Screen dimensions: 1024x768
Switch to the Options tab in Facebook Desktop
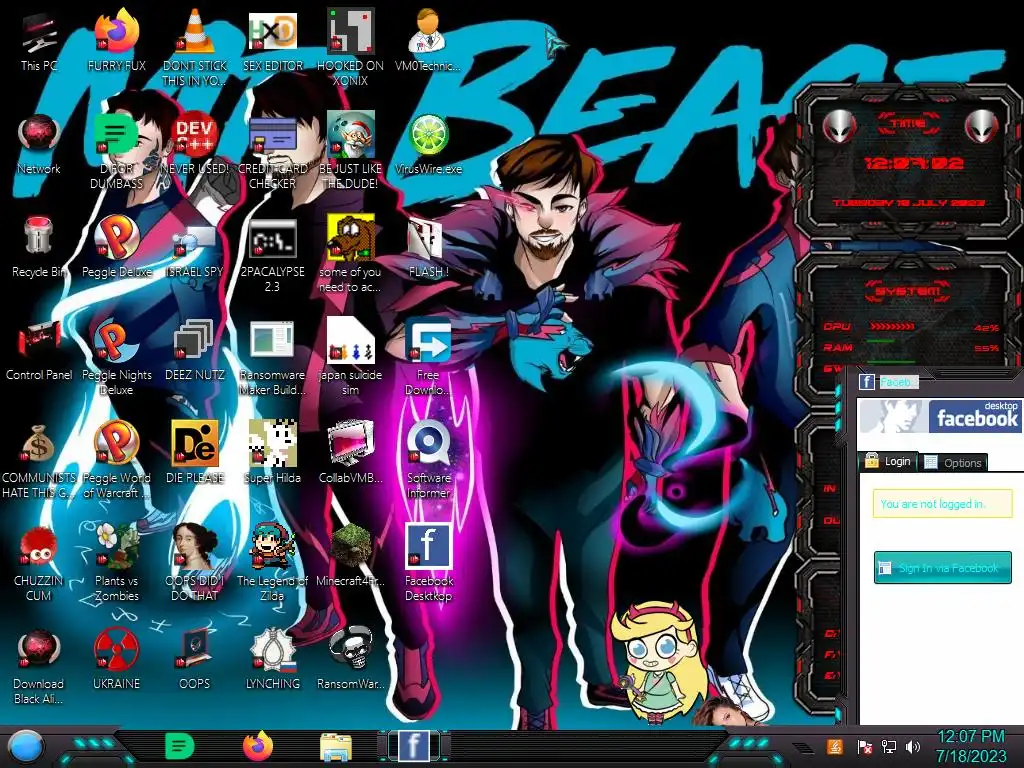click(953, 462)
